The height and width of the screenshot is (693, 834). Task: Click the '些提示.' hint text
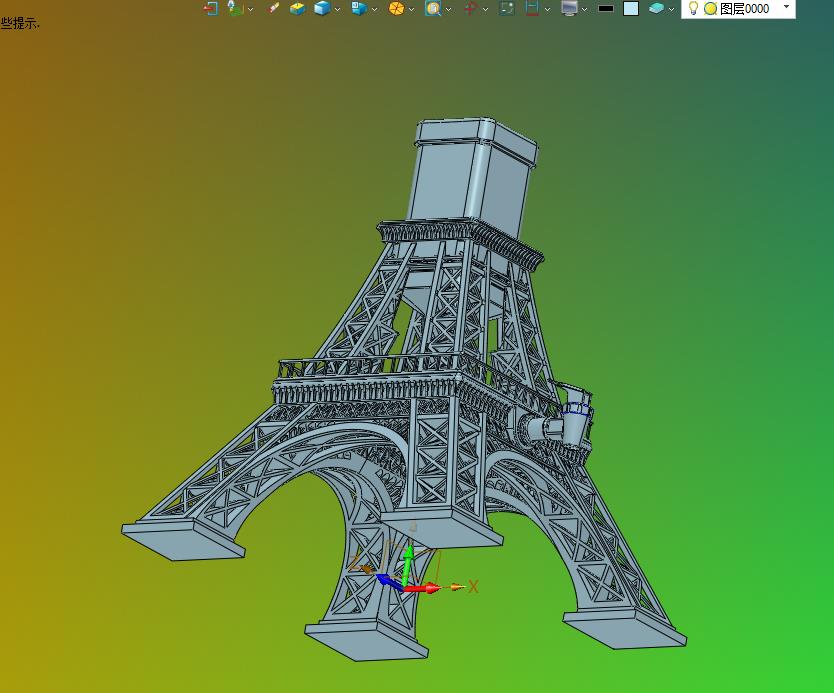tap(20, 23)
